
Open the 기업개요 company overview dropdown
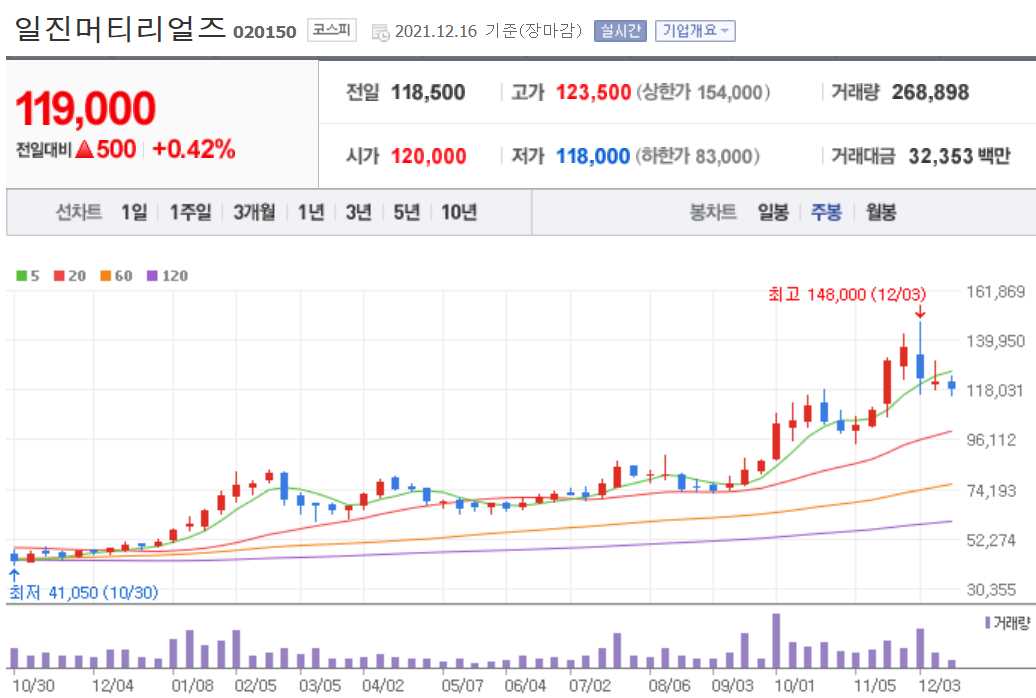pyautogui.click(x=695, y=30)
